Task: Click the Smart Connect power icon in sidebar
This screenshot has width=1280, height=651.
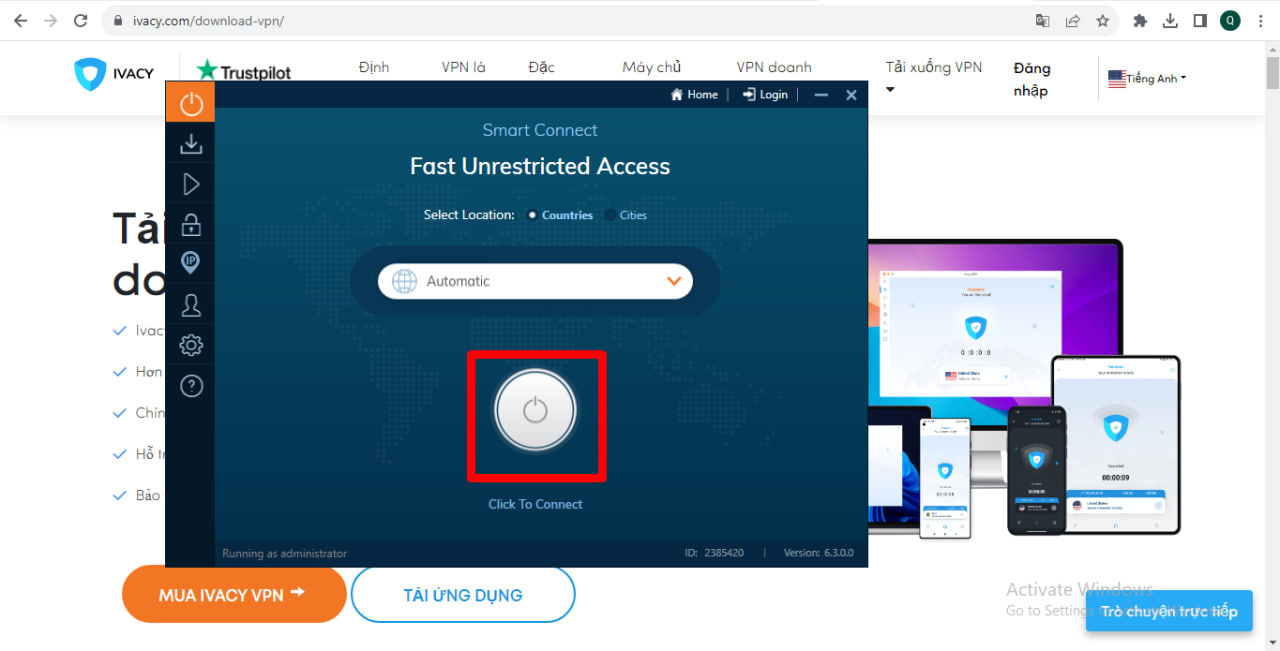Action: coord(190,103)
